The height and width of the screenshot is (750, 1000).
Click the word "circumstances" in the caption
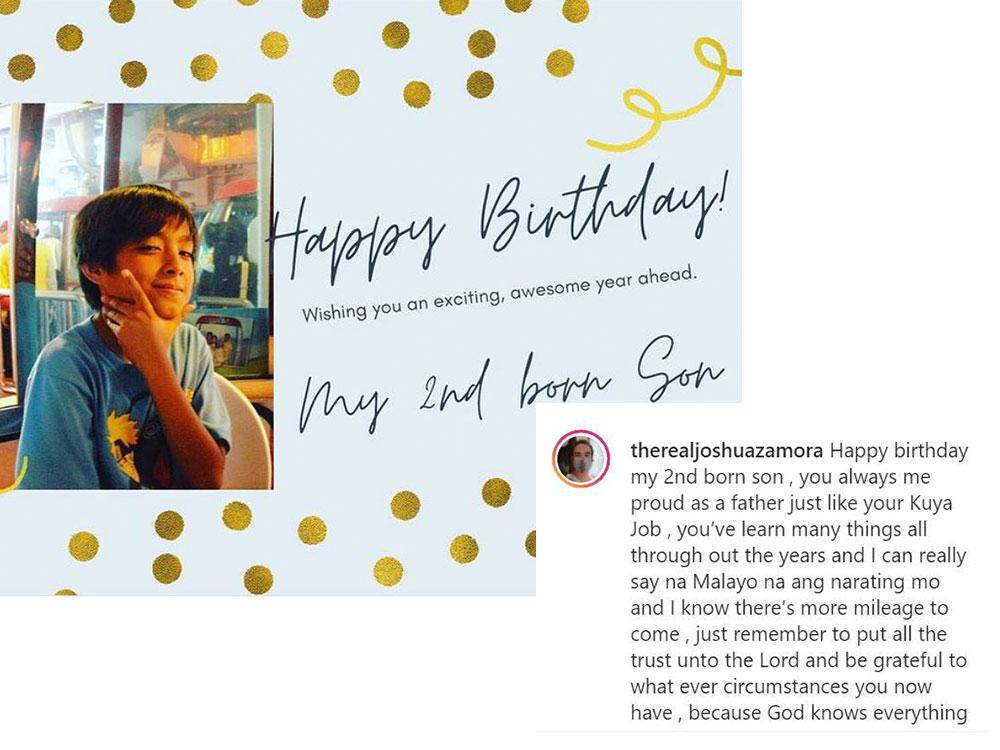(x=786, y=686)
